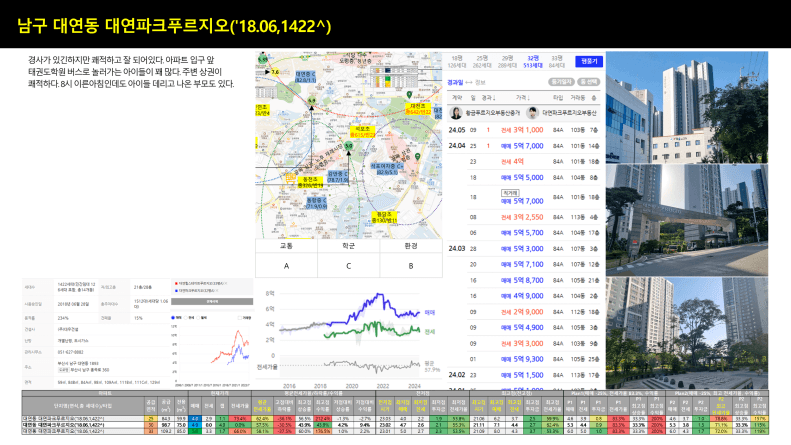The image size is (791, 445).
Task: Click the green 5.55 circle at the map corner
Action: (262, 60)
